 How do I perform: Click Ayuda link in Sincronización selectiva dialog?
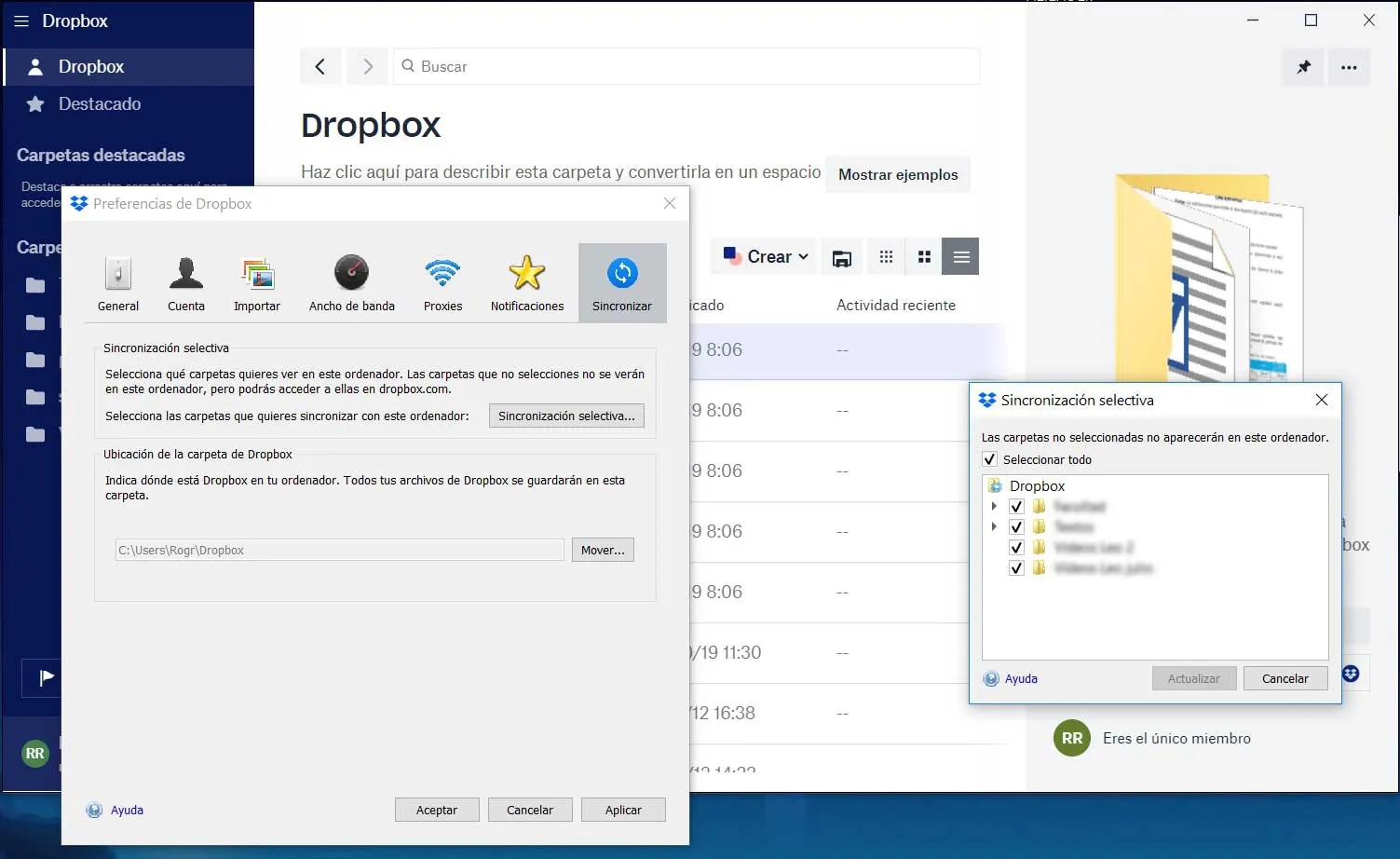tap(1021, 678)
